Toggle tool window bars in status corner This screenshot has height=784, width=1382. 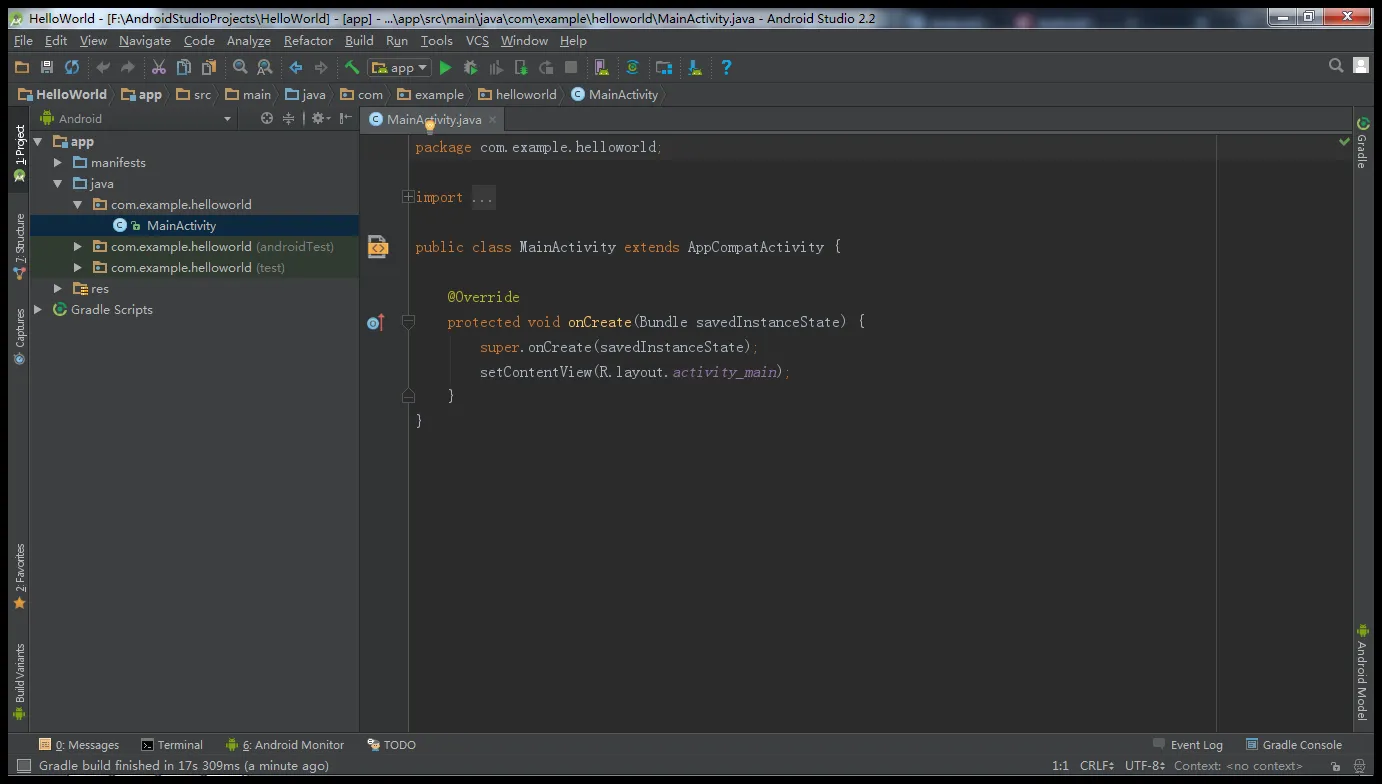23,766
